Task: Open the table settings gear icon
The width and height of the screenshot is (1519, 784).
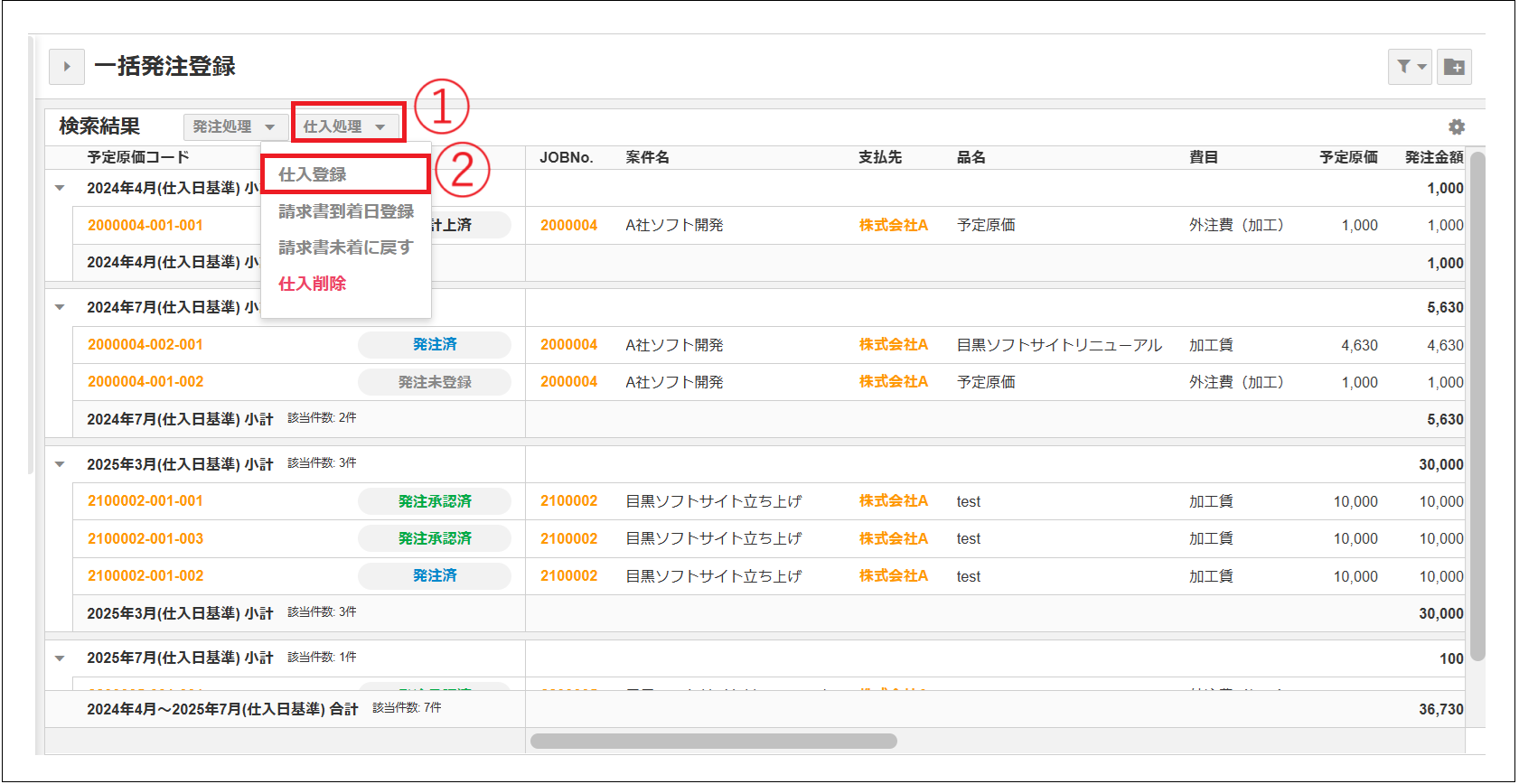Action: (1456, 127)
